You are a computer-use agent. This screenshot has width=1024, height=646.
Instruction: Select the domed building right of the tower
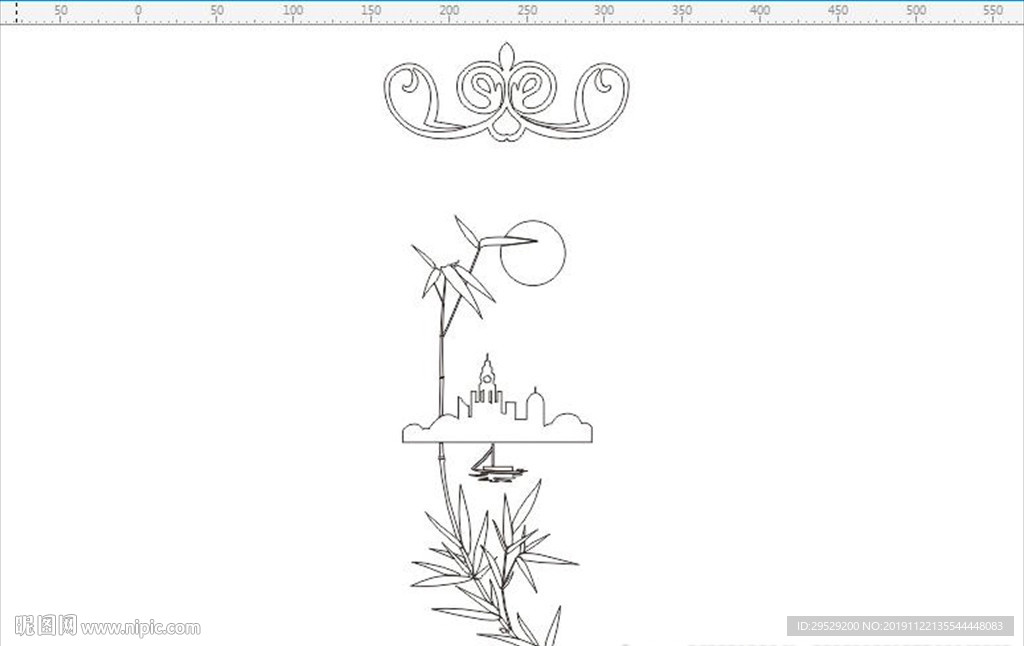pyautogui.click(x=536, y=406)
